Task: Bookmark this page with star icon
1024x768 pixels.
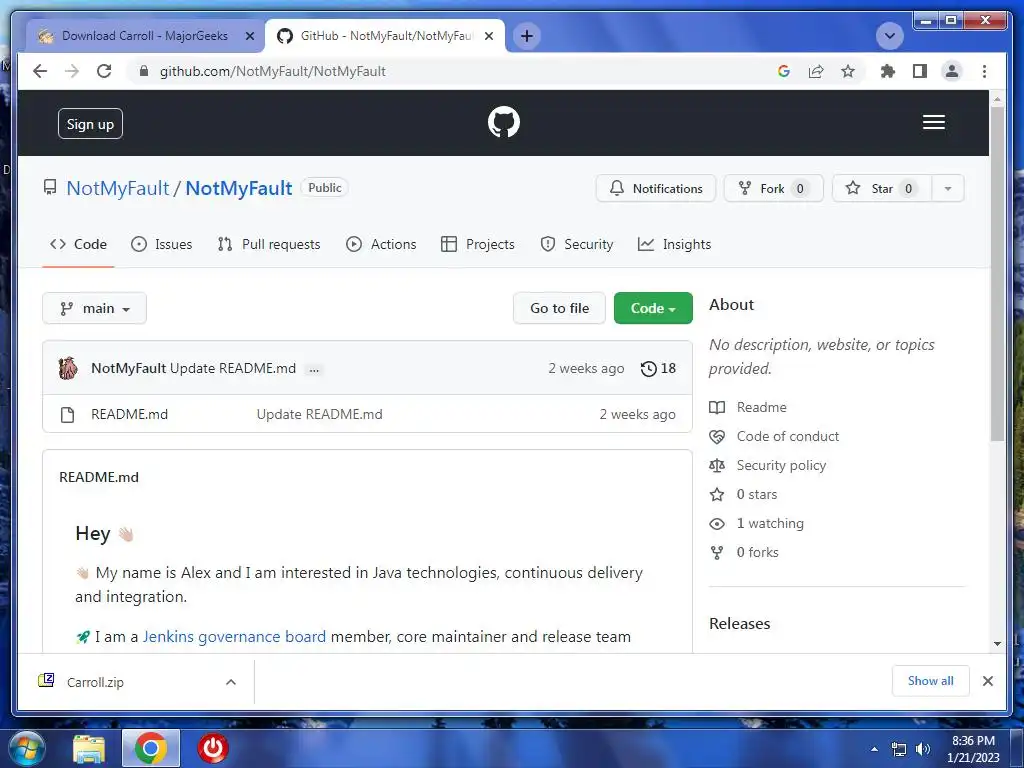Action: (848, 71)
